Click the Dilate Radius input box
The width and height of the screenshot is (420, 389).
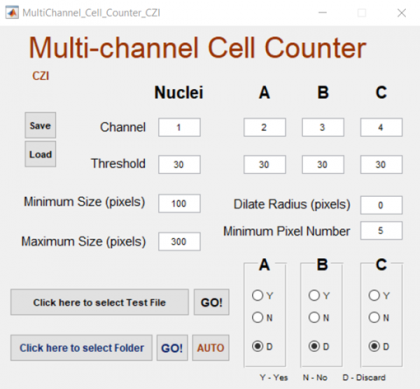click(x=381, y=205)
